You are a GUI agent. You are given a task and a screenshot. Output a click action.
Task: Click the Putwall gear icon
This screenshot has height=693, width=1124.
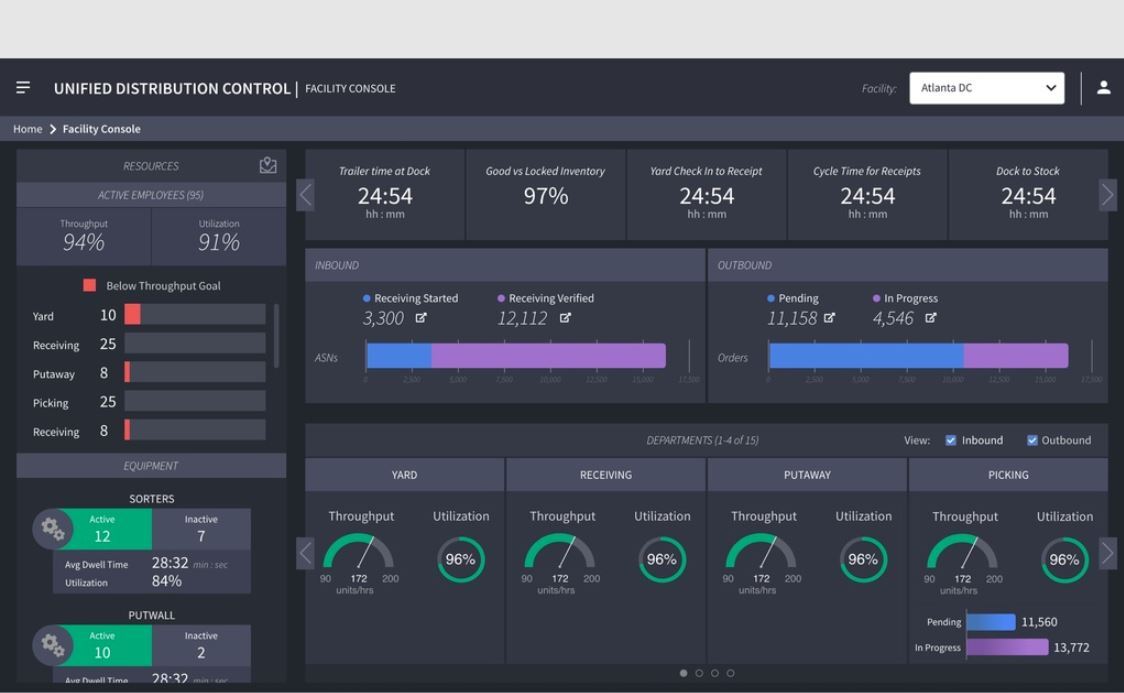[x=52, y=646]
